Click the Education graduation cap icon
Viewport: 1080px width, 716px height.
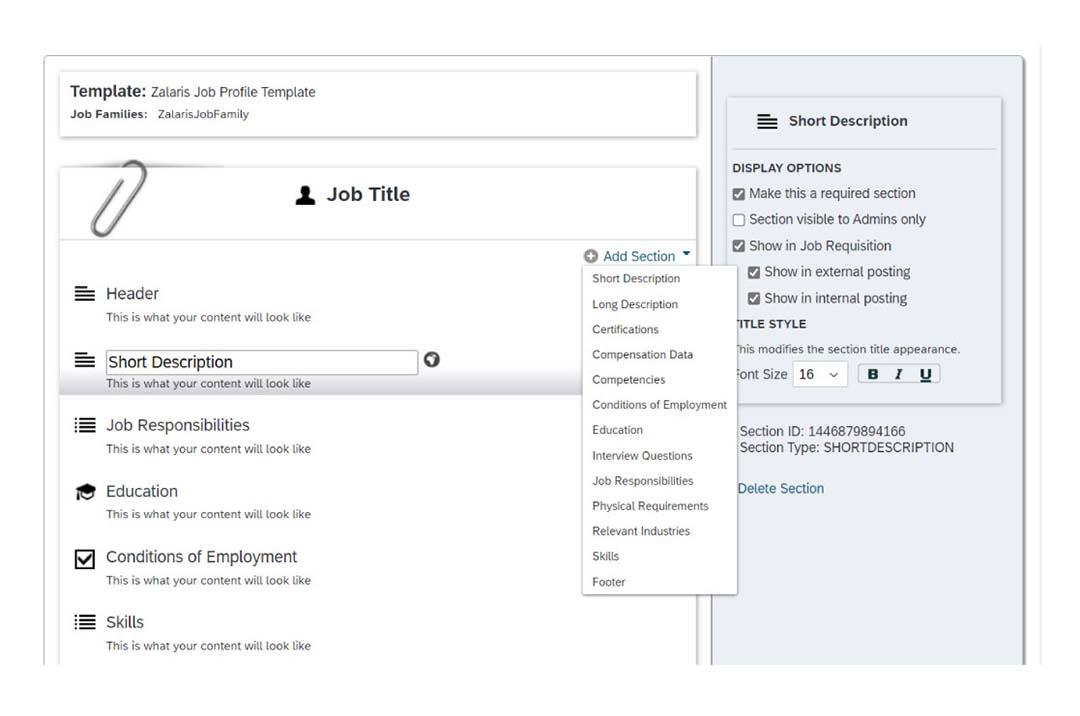pyautogui.click(x=85, y=490)
